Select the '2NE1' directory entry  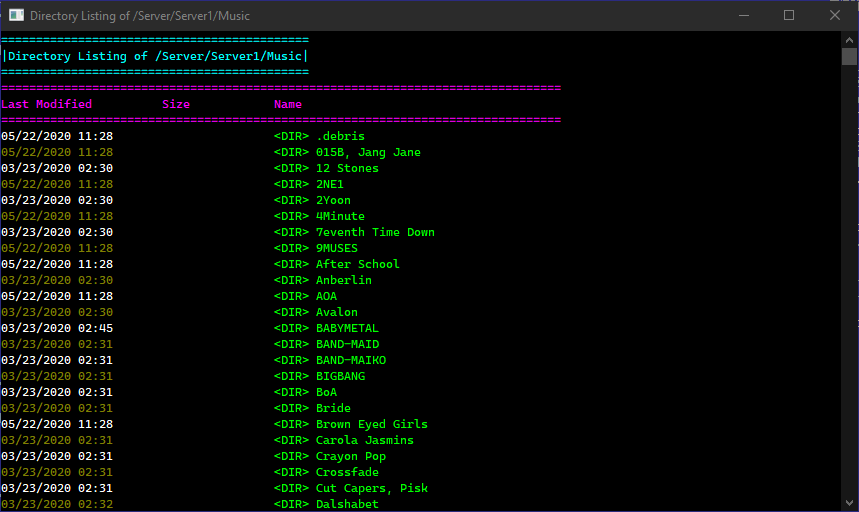coord(330,184)
